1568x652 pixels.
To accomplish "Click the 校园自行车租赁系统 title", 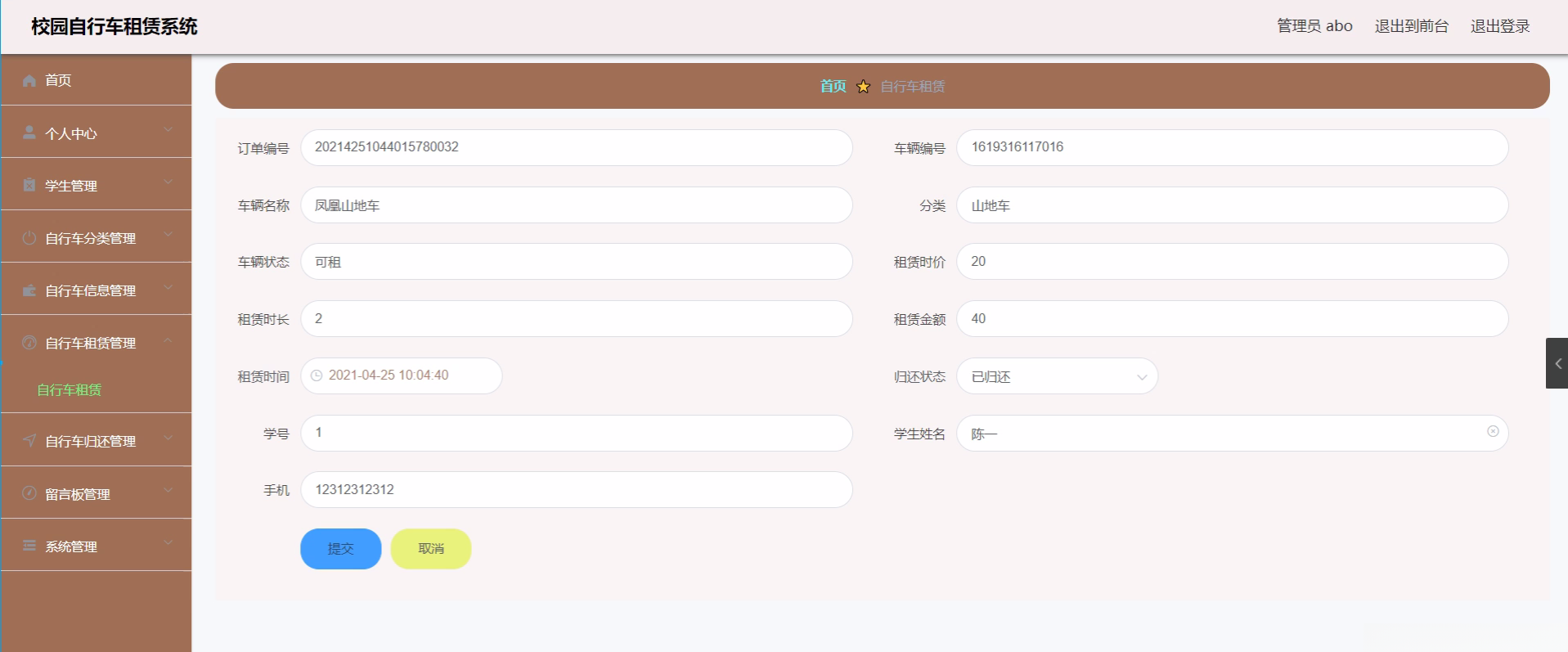I will 115,26.
